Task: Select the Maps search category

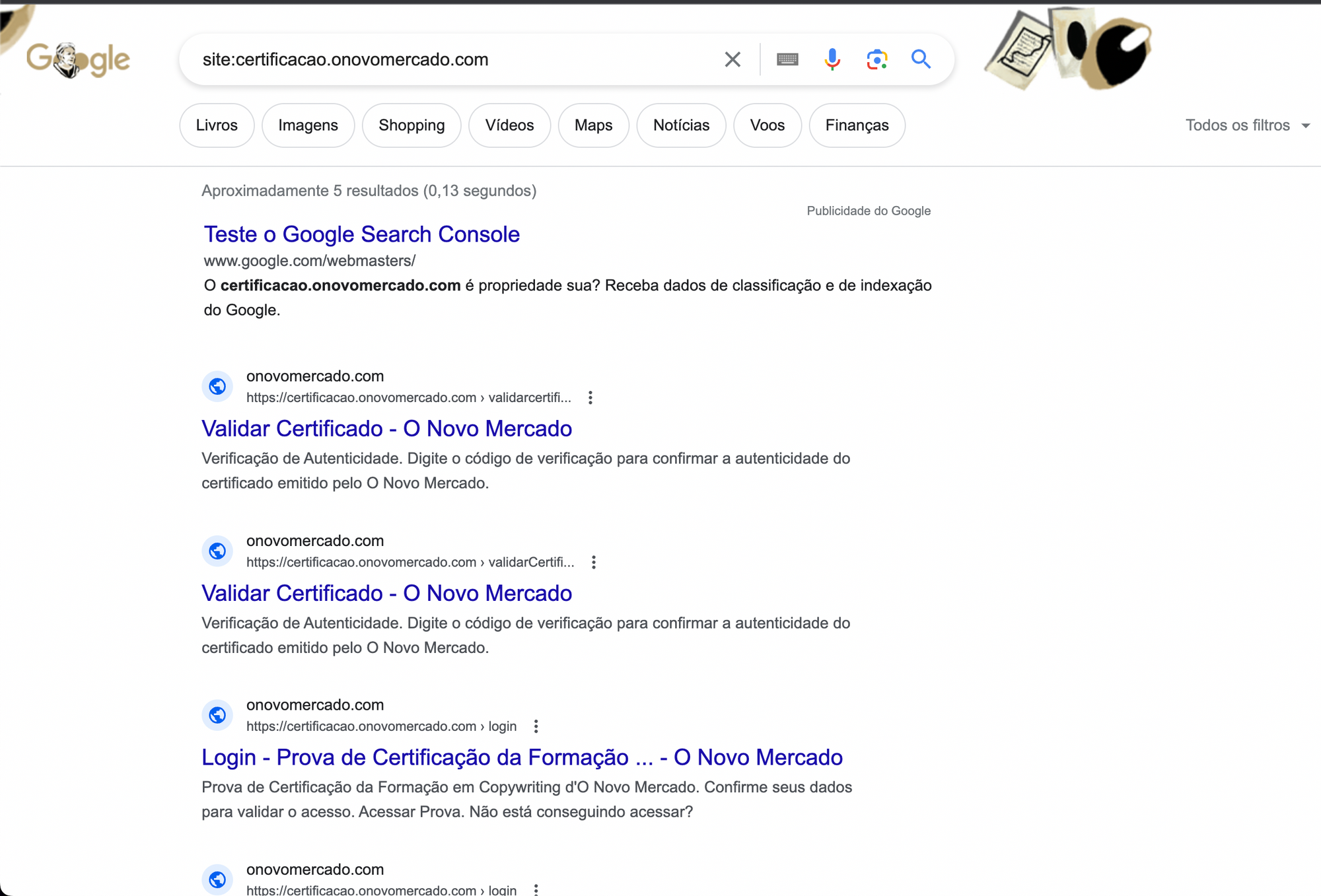Action: click(x=593, y=125)
